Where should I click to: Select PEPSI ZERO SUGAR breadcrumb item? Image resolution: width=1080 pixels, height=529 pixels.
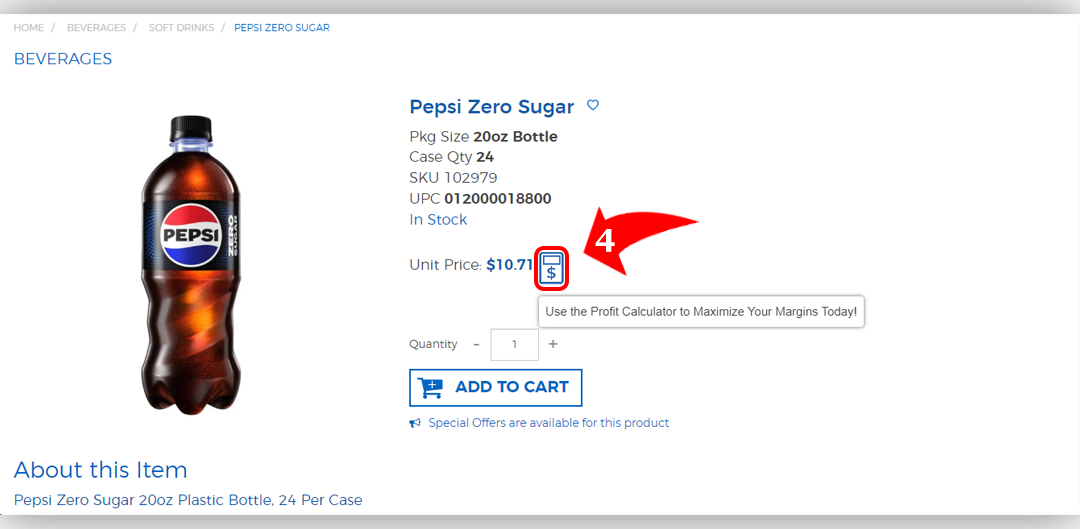[x=282, y=28]
